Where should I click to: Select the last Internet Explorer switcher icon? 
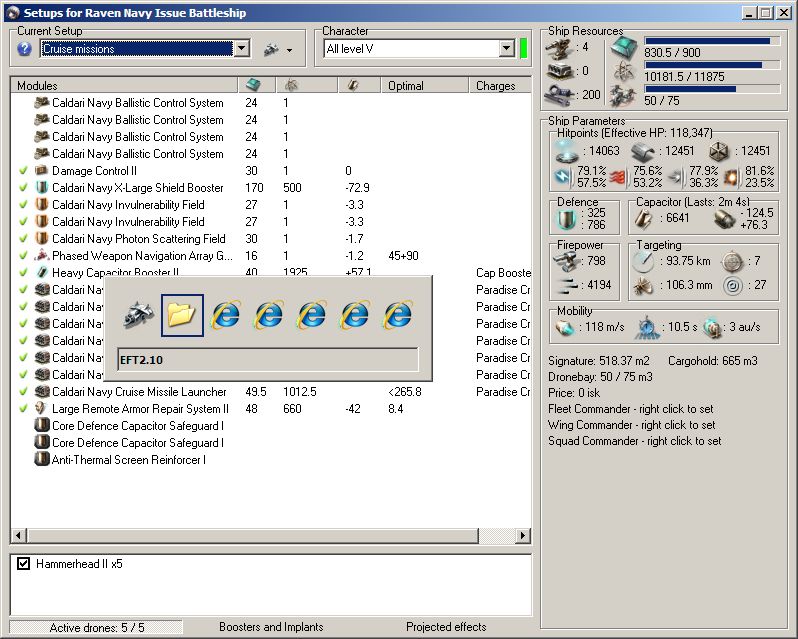tap(398, 315)
